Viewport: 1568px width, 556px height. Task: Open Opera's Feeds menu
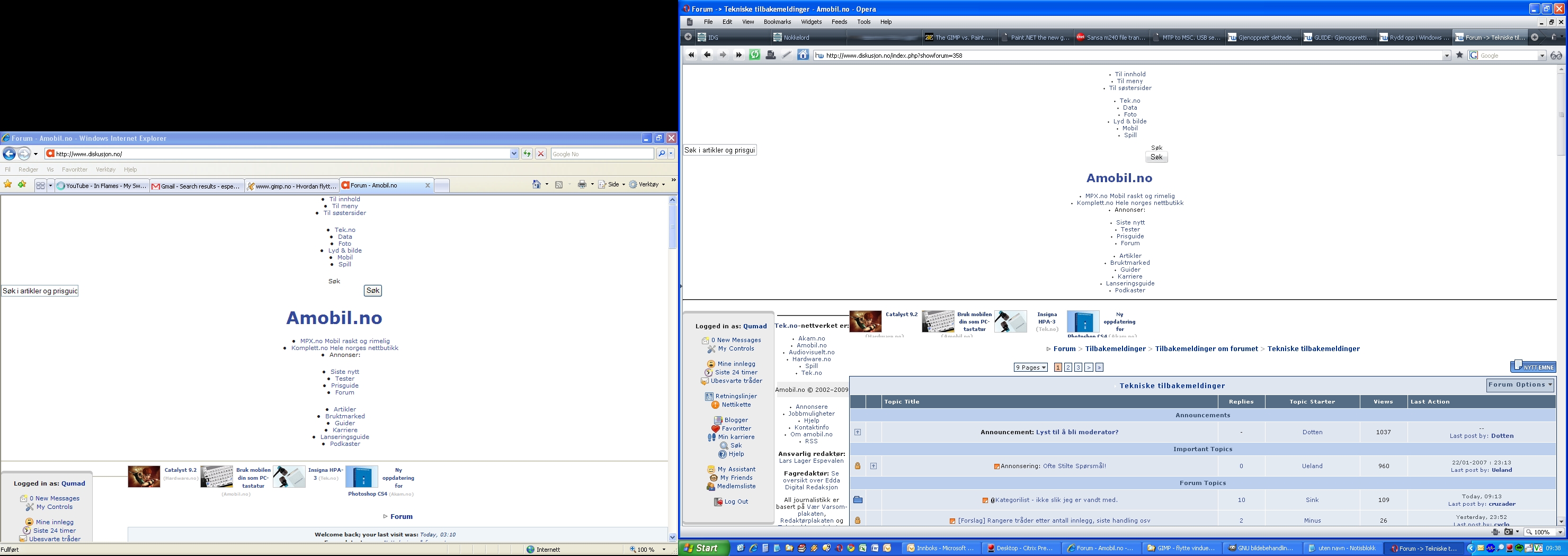tap(840, 22)
